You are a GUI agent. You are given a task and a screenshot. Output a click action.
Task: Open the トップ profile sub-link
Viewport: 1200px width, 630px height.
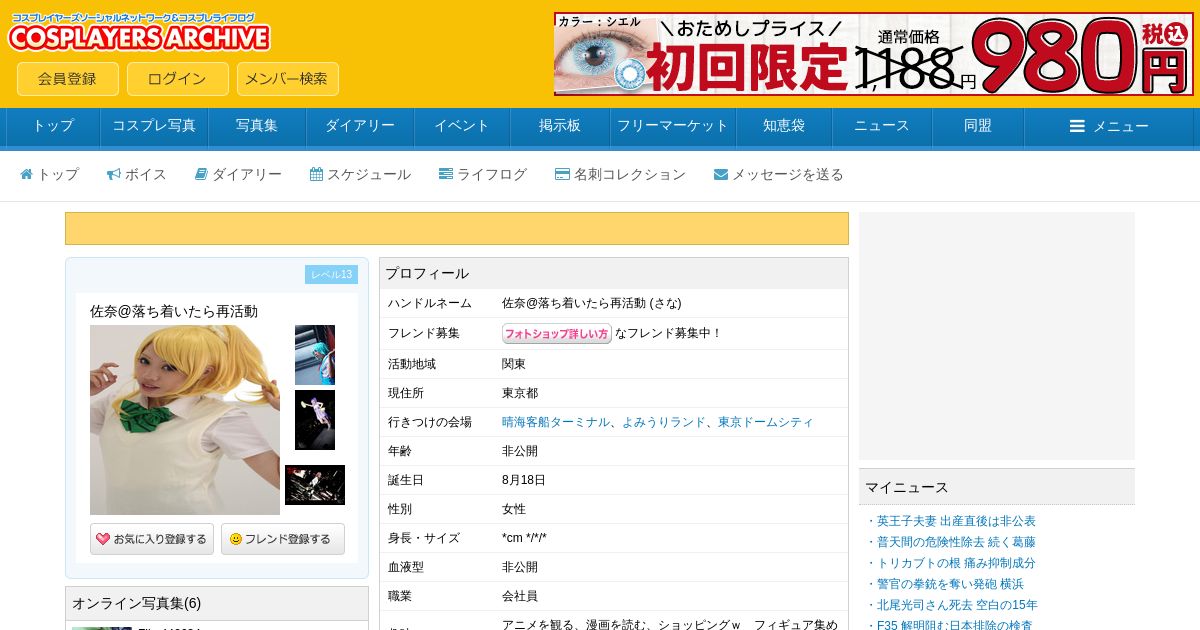(50, 174)
